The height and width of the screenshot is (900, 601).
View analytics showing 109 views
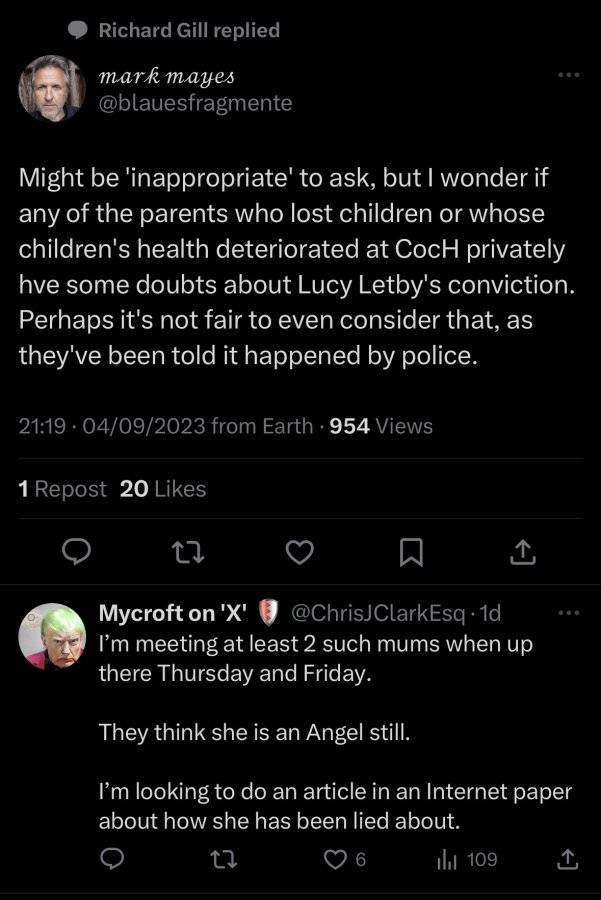(x=467, y=859)
